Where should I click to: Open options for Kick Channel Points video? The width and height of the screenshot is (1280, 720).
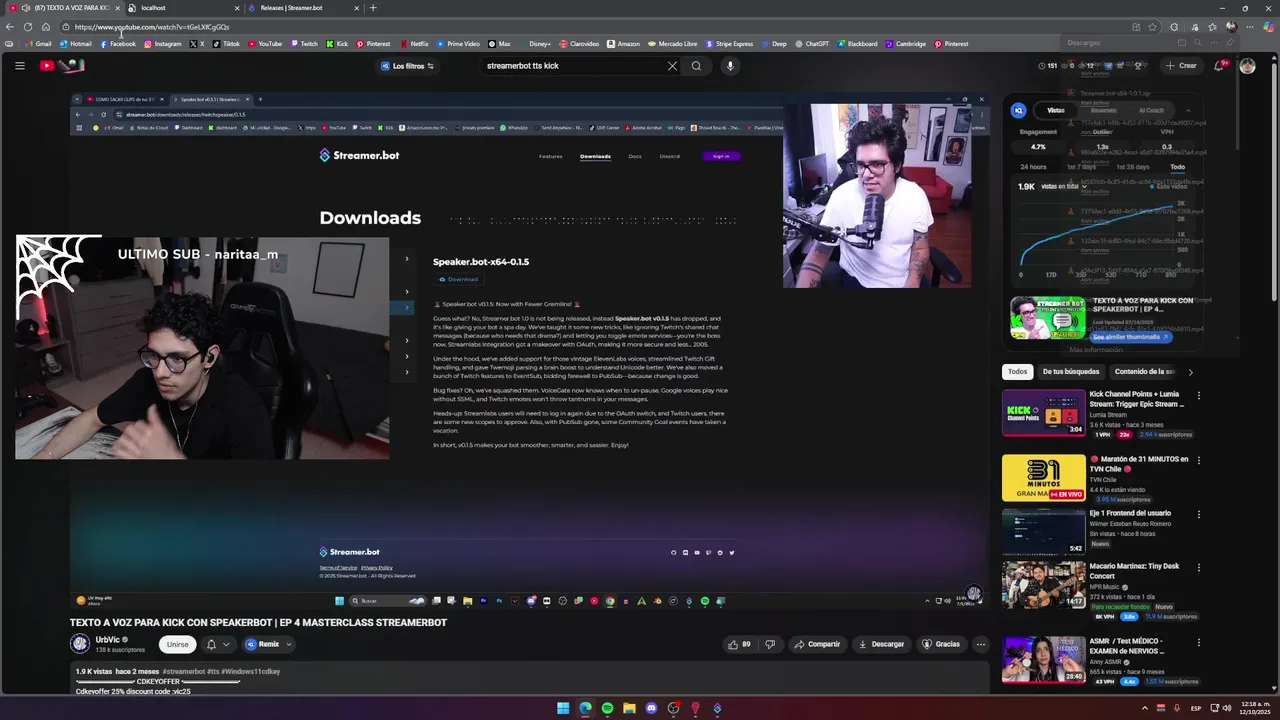(x=1198, y=396)
